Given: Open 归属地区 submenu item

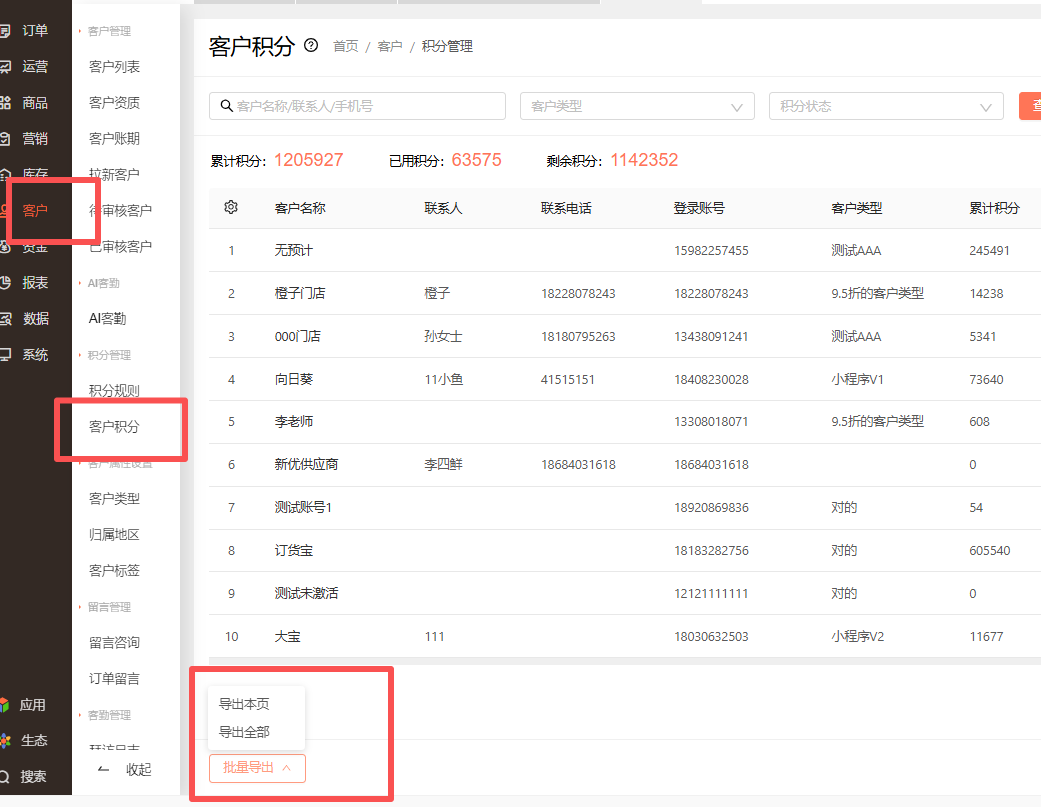Looking at the screenshot, I should coord(114,534).
